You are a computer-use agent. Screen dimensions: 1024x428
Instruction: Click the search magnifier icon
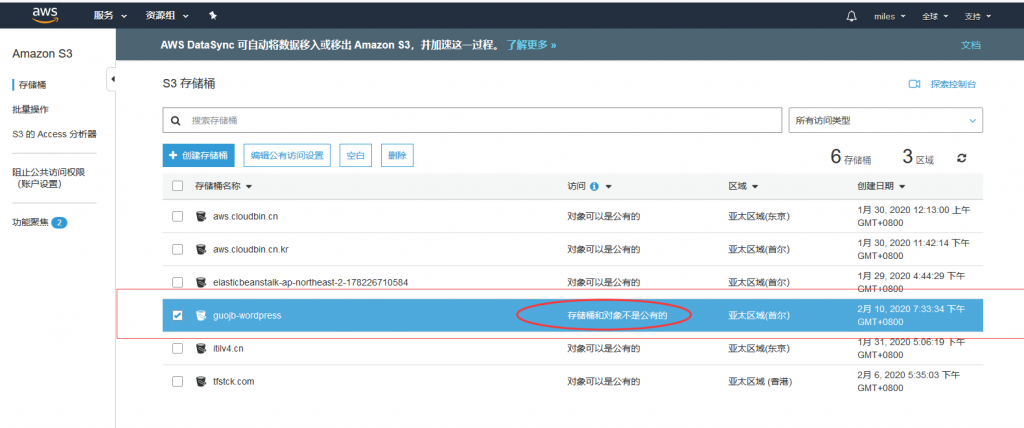(x=175, y=121)
